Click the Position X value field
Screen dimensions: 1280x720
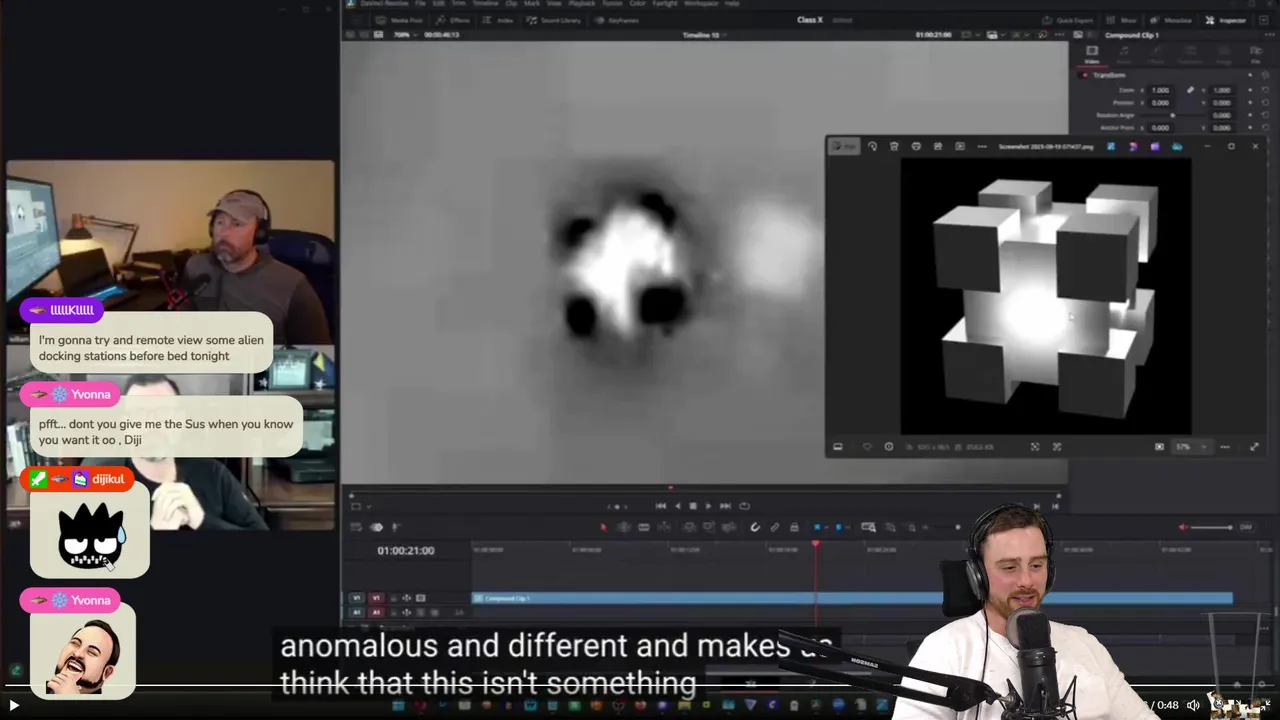1160,102
